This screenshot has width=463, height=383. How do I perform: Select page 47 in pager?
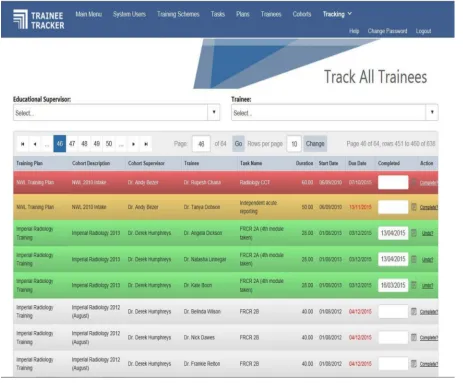click(x=72, y=144)
